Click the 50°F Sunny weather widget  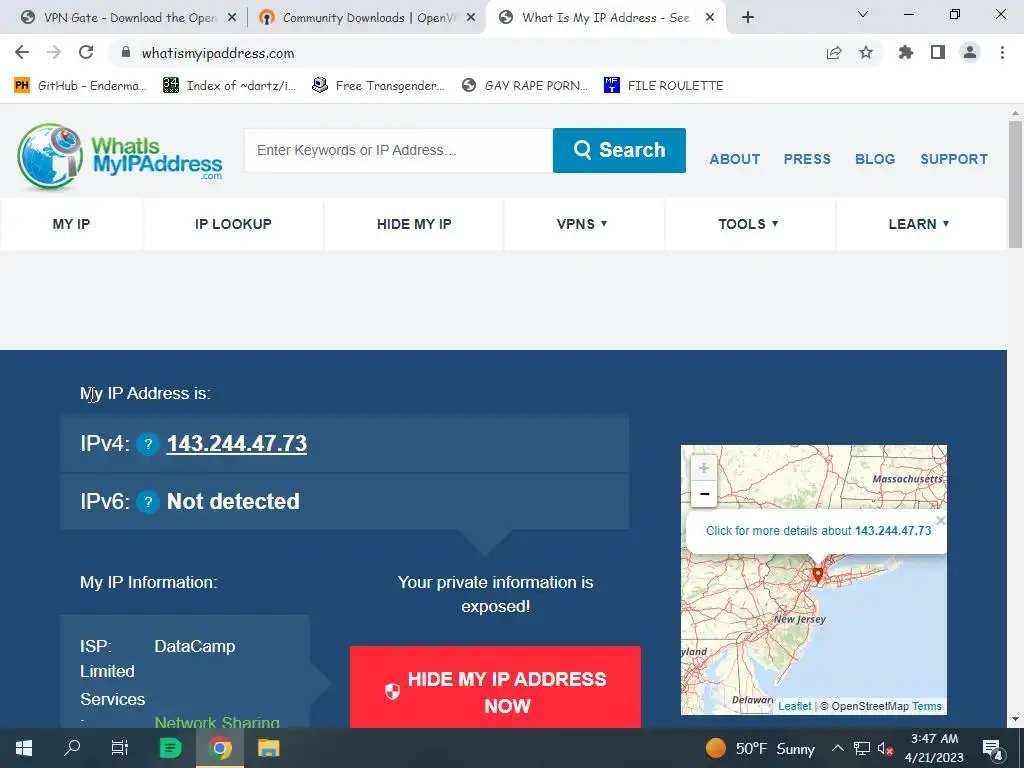(x=761, y=748)
